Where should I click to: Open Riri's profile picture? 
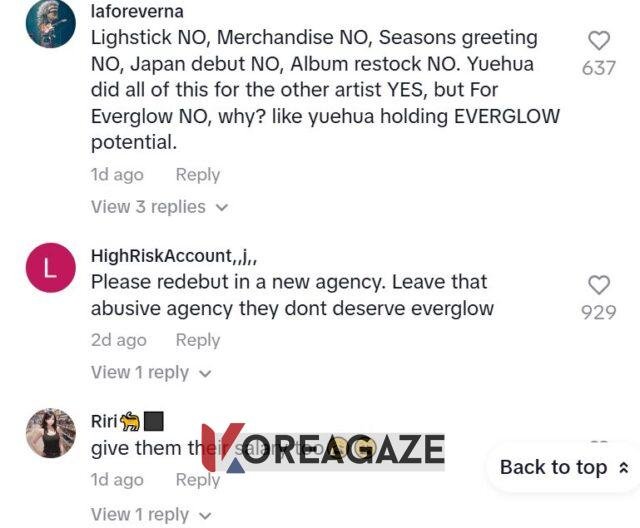pyautogui.click(x=51, y=433)
